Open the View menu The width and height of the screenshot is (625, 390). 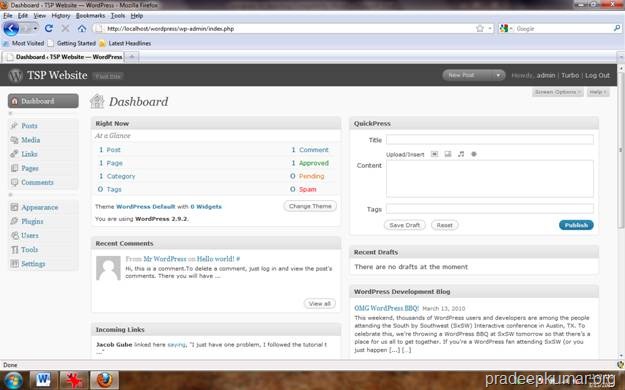[x=39, y=16]
